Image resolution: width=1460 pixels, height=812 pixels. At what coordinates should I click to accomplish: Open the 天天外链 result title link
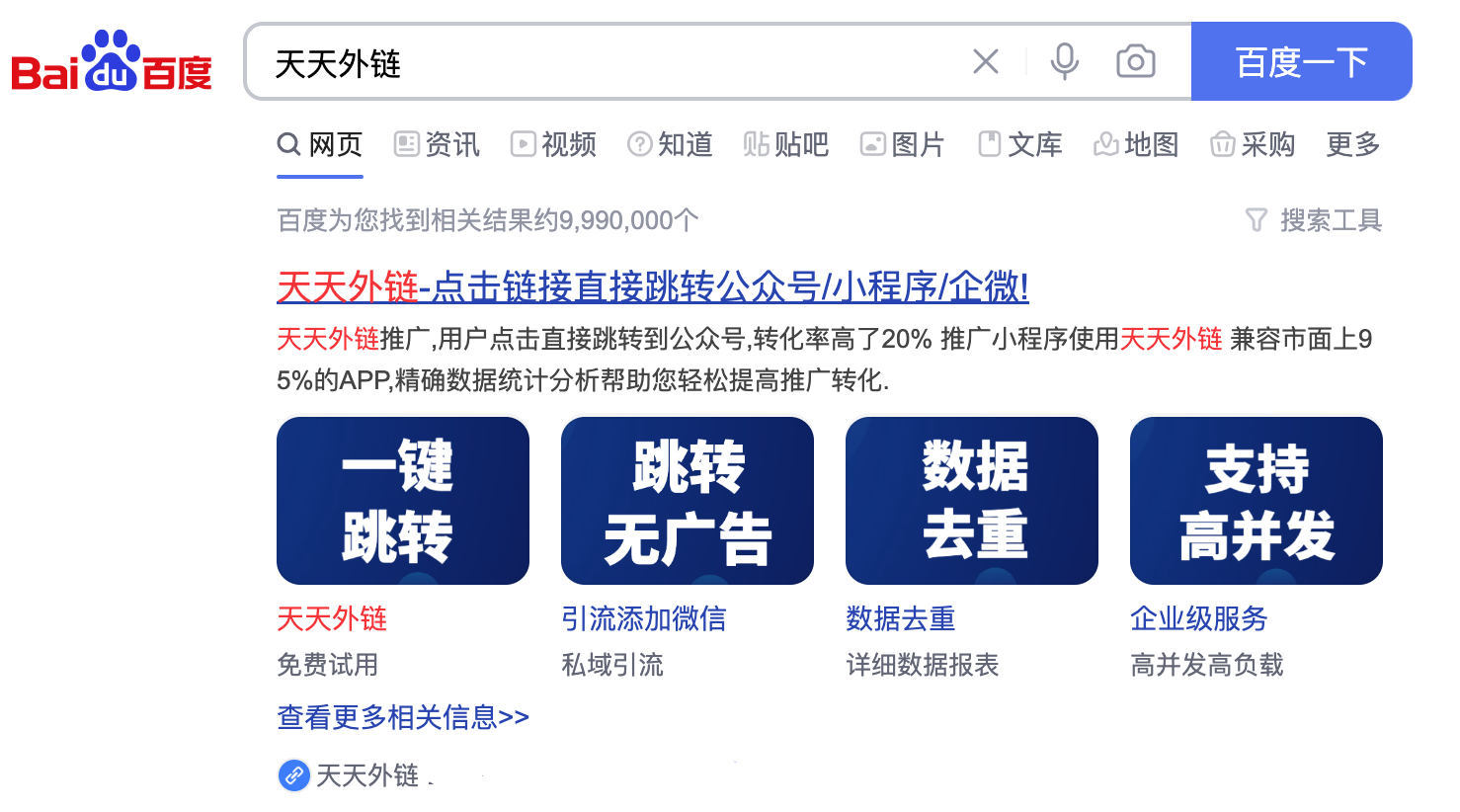coord(653,287)
